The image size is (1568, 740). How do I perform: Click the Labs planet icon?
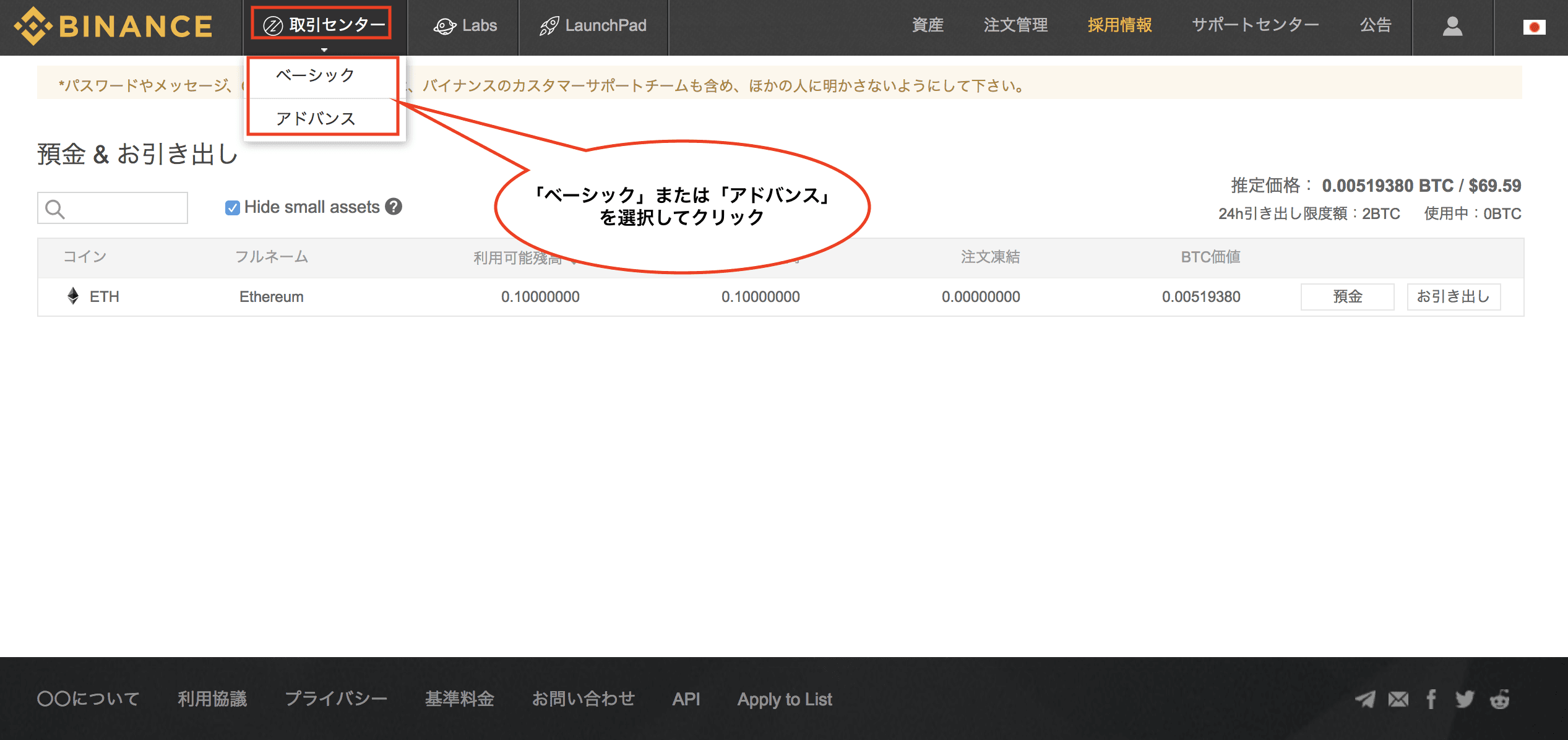tap(444, 27)
